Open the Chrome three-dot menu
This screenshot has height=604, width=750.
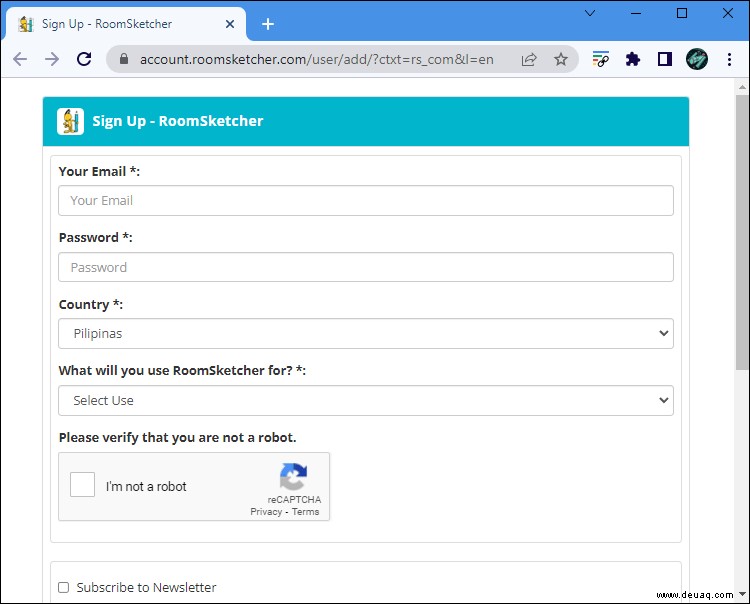pos(729,59)
